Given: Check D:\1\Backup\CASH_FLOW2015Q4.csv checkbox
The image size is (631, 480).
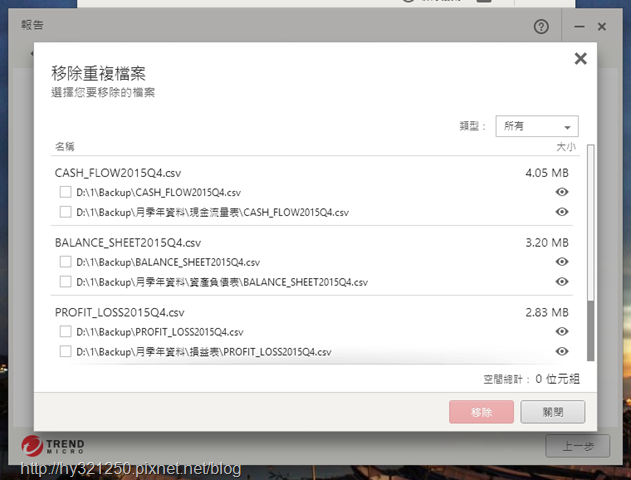Looking at the screenshot, I should (x=65, y=192).
